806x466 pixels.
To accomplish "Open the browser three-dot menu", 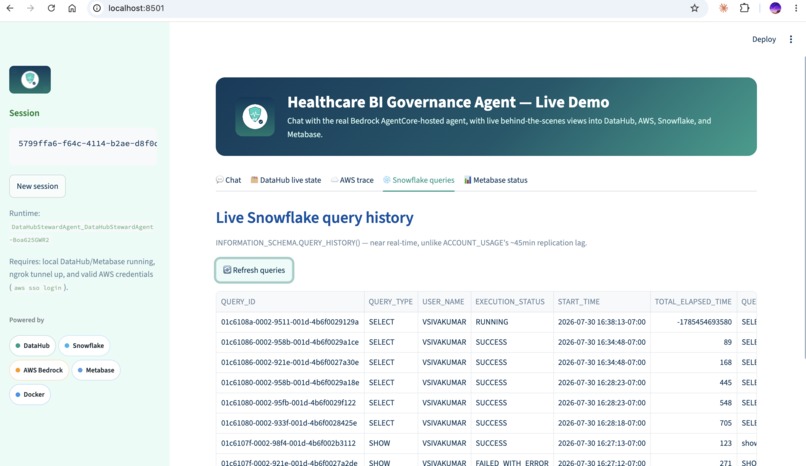I will pos(796,8).
